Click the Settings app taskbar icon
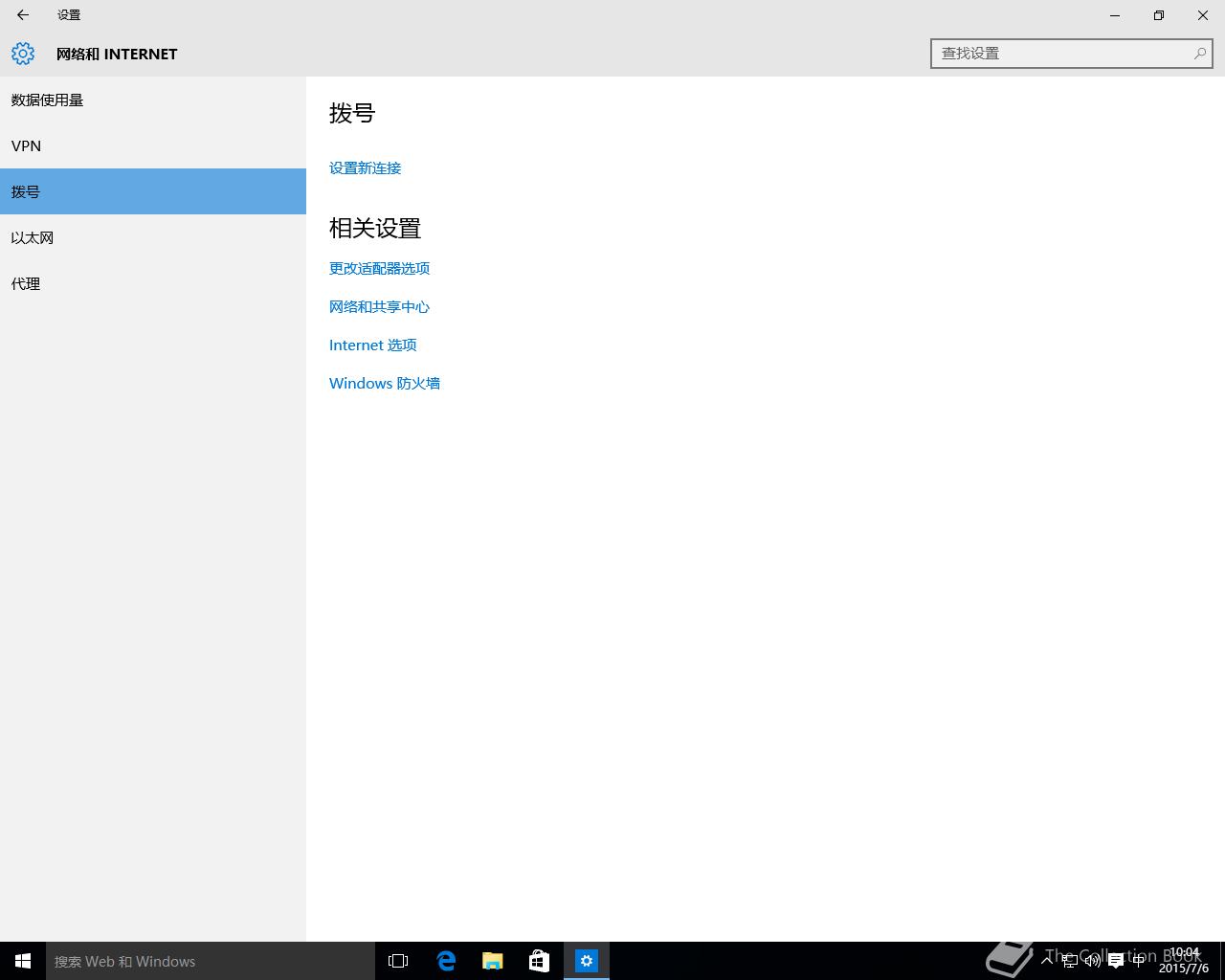Image resolution: width=1225 pixels, height=980 pixels. pos(587,961)
